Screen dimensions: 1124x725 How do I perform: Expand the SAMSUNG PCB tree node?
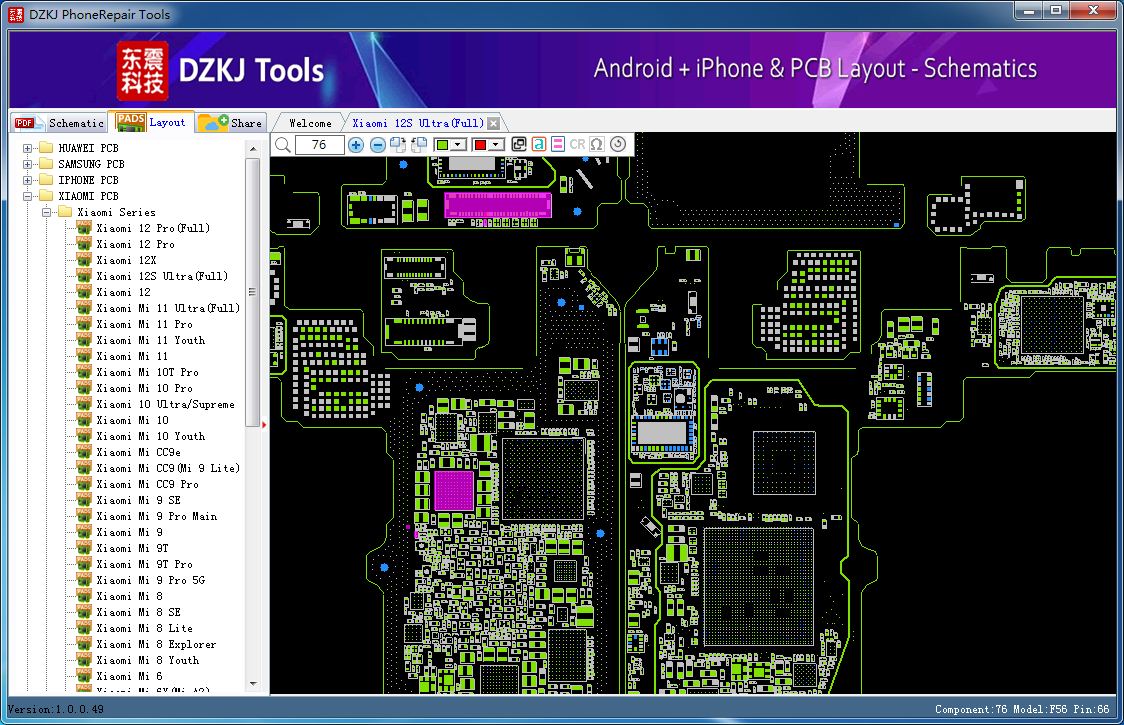pos(27,164)
